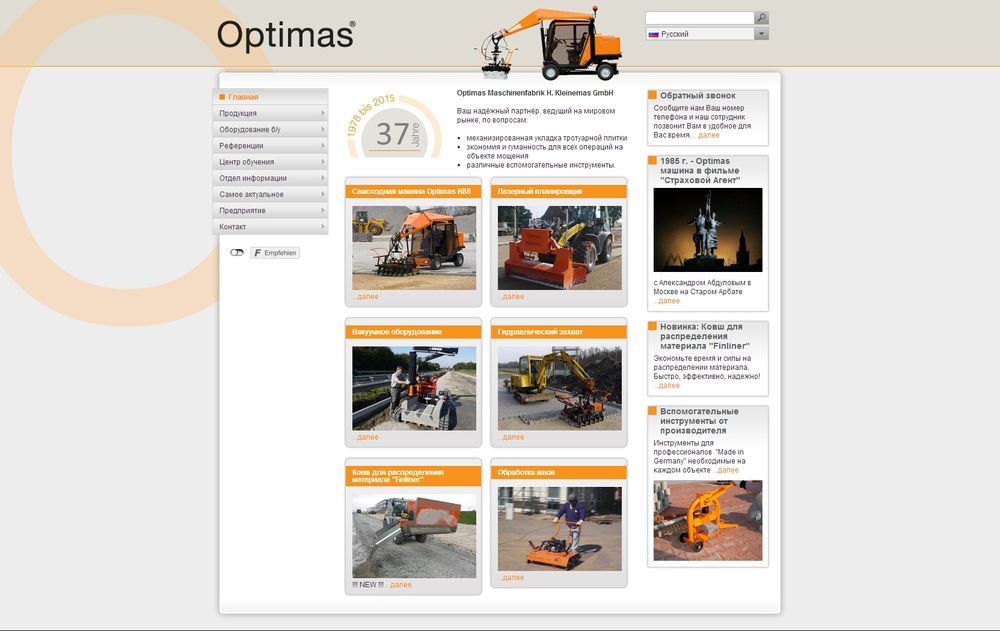The width and height of the screenshot is (1000, 631).
Task: Open the Finliner ковш thumbnail image
Action: click(x=414, y=536)
